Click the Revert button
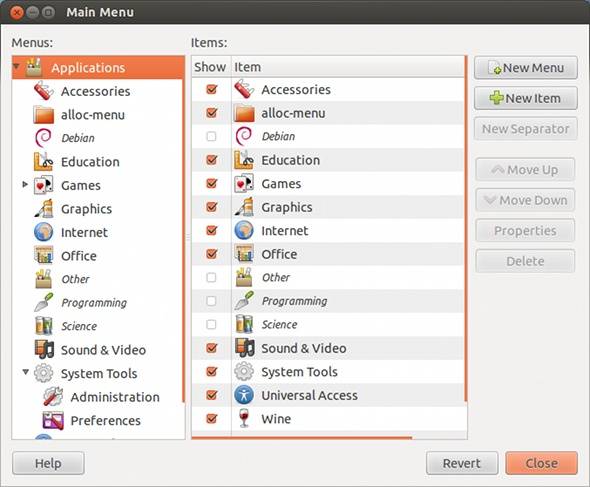This screenshot has width=590, height=487. pos(462,463)
